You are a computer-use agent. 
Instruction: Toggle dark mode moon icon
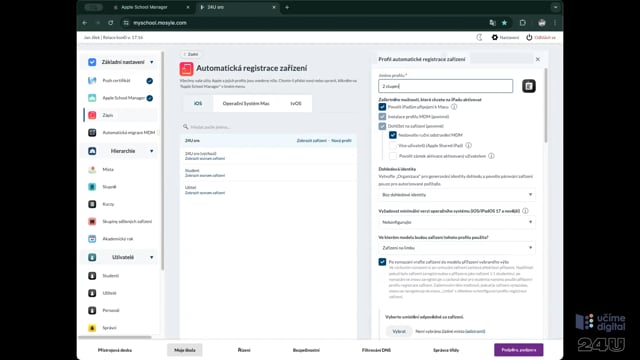pyautogui.click(x=480, y=38)
